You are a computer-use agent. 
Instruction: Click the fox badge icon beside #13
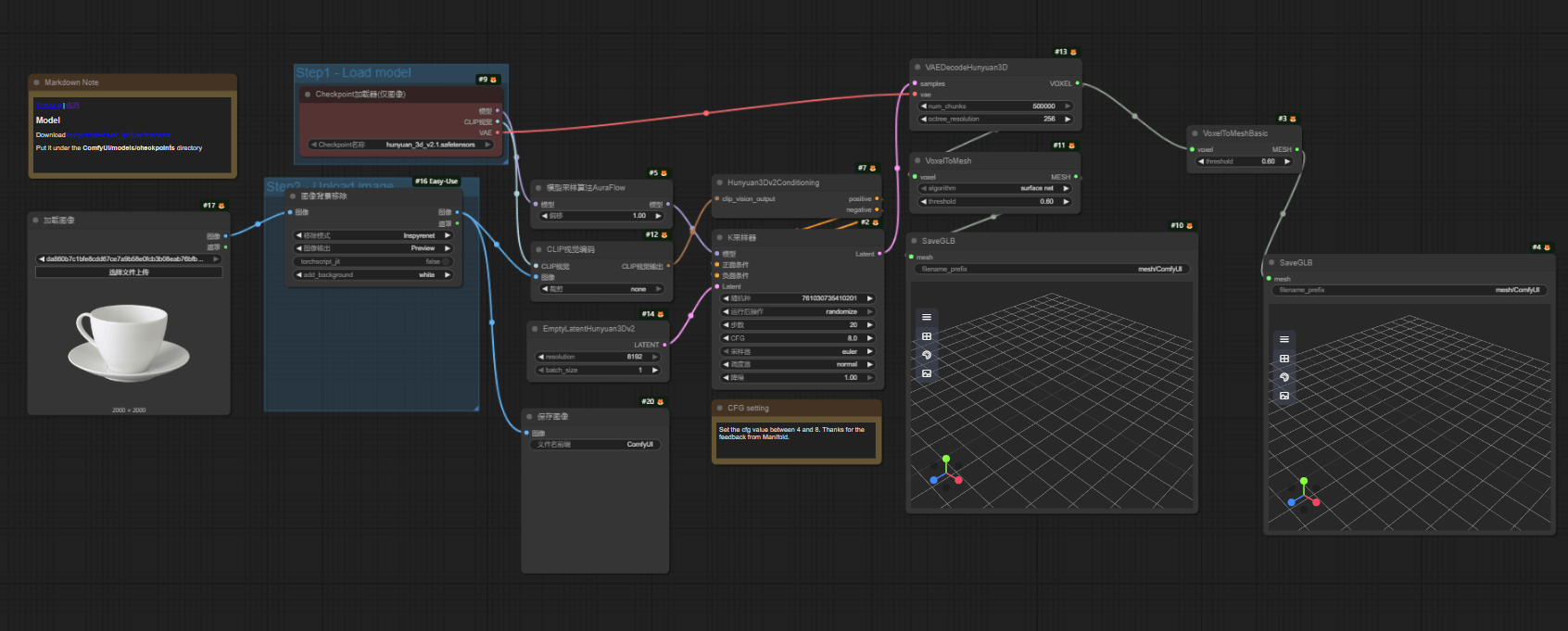pos(1073,52)
